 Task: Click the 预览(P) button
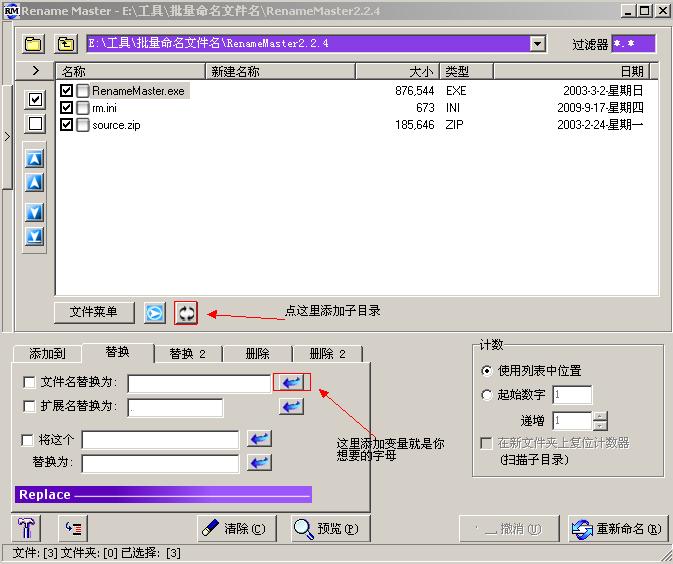tap(330, 528)
